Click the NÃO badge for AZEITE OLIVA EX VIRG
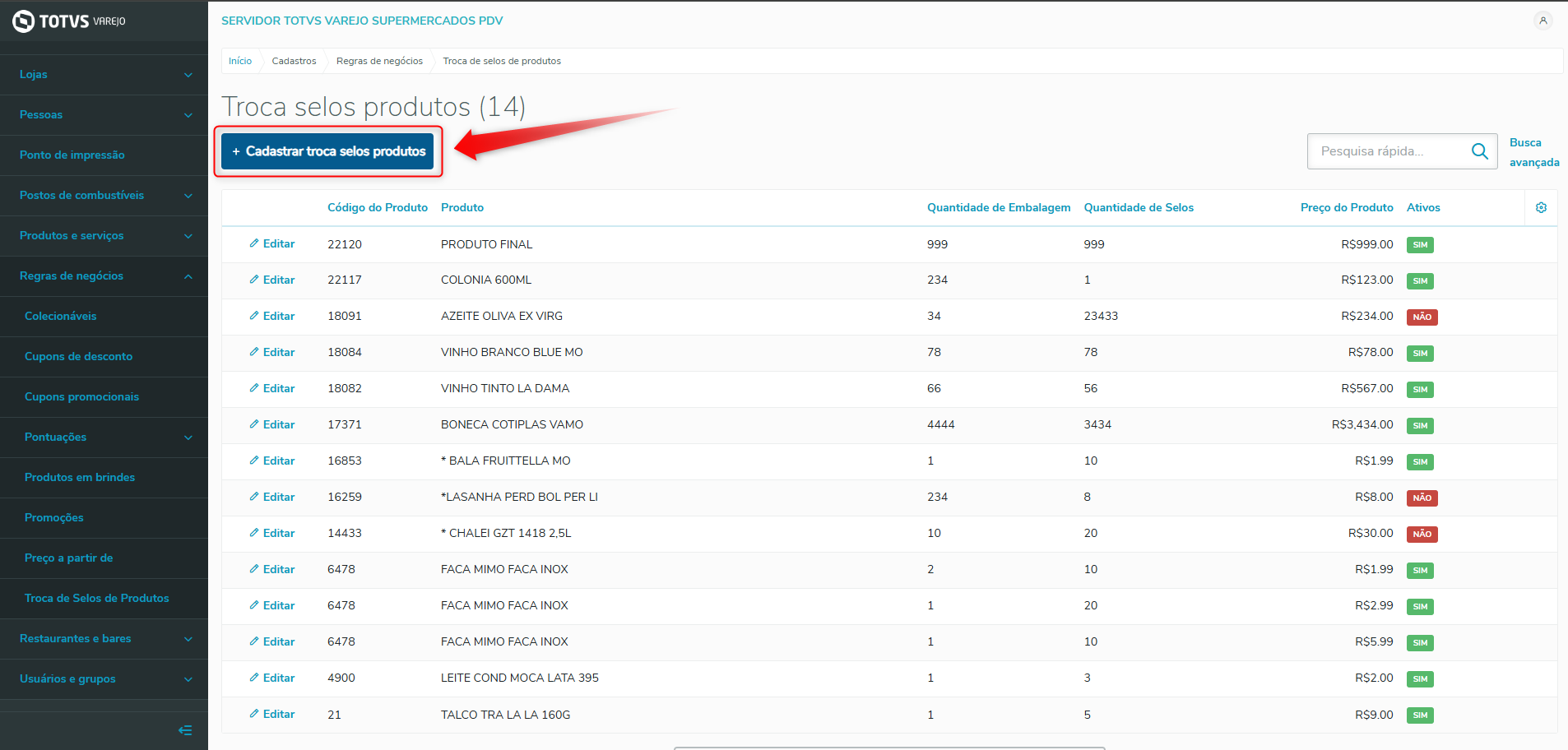This screenshot has width=1568, height=750. click(1422, 317)
